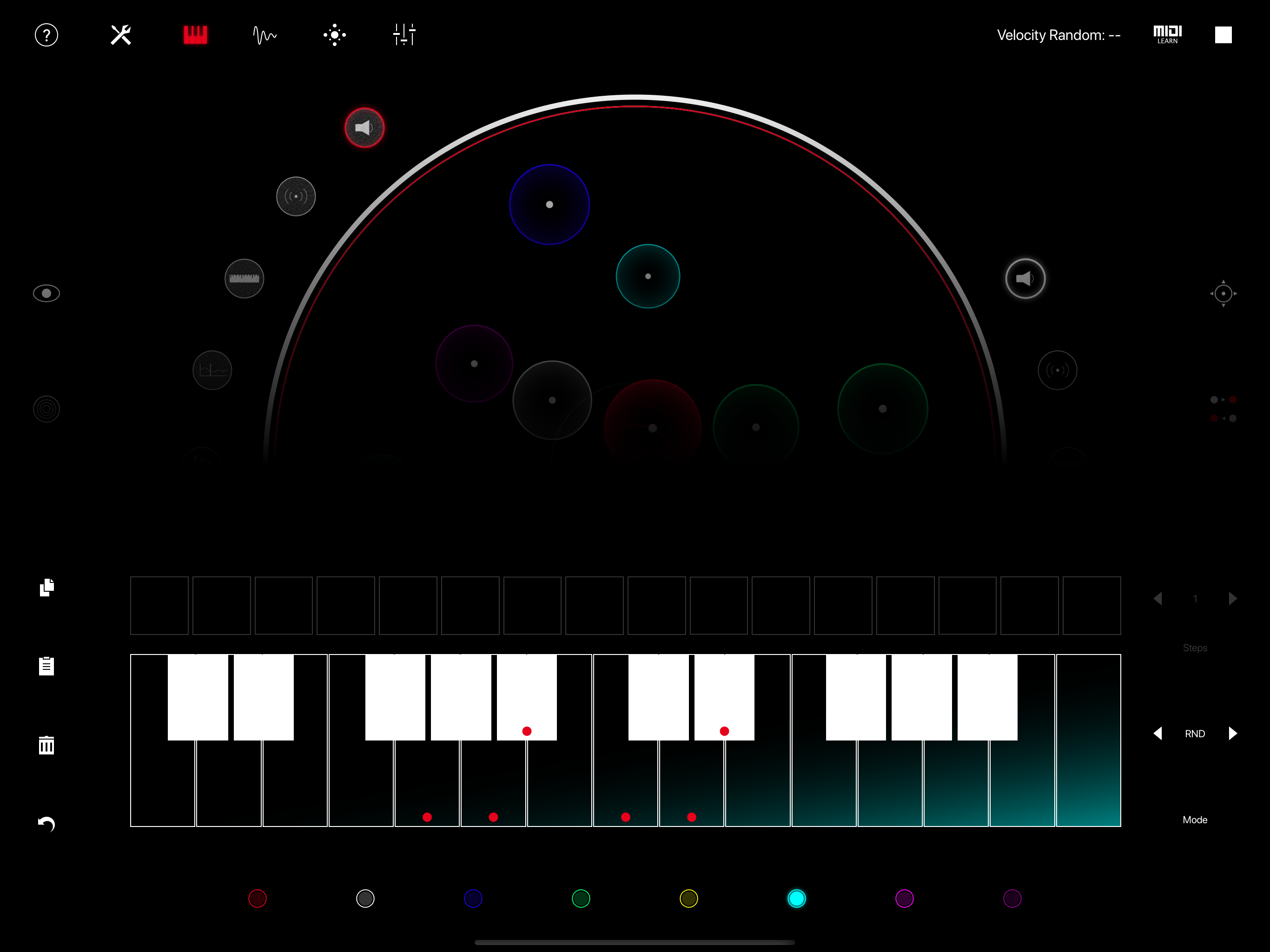
Task: Select the yellow color swatch
Action: (x=688, y=898)
